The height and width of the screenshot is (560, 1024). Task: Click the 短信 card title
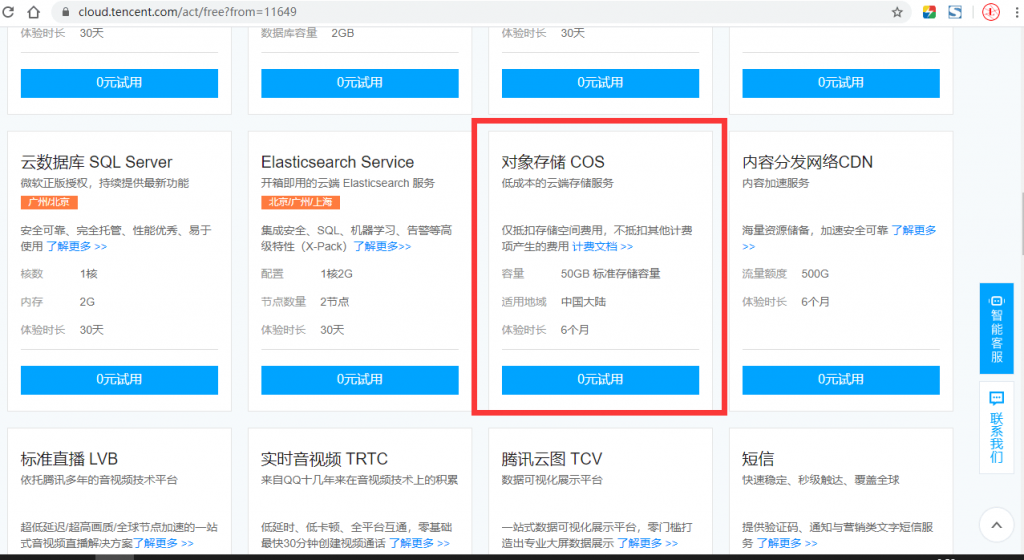[x=758, y=459]
